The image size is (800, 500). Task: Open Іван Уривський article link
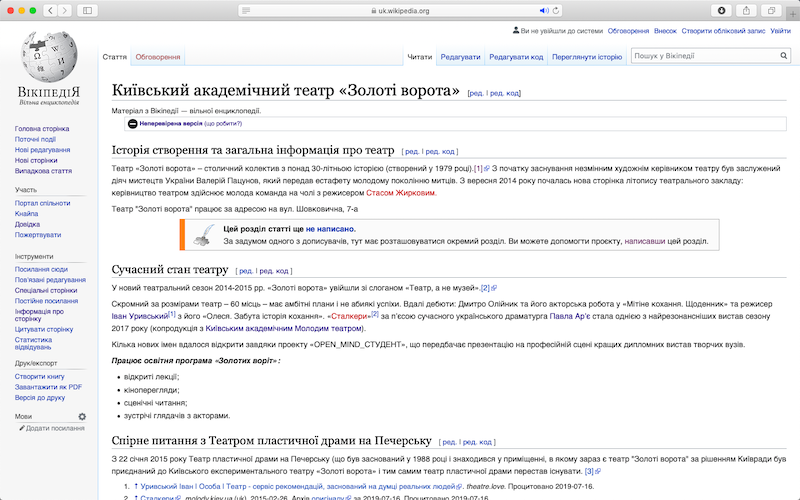click(140, 316)
